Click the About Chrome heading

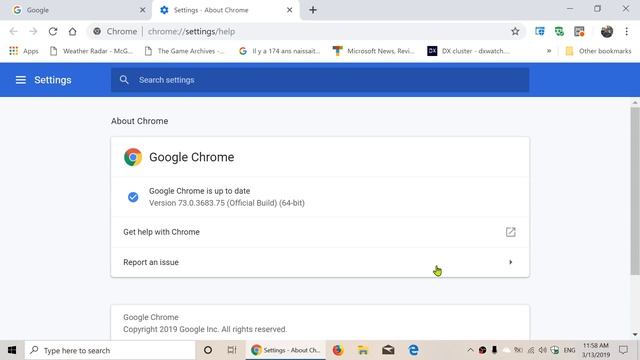[140, 121]
